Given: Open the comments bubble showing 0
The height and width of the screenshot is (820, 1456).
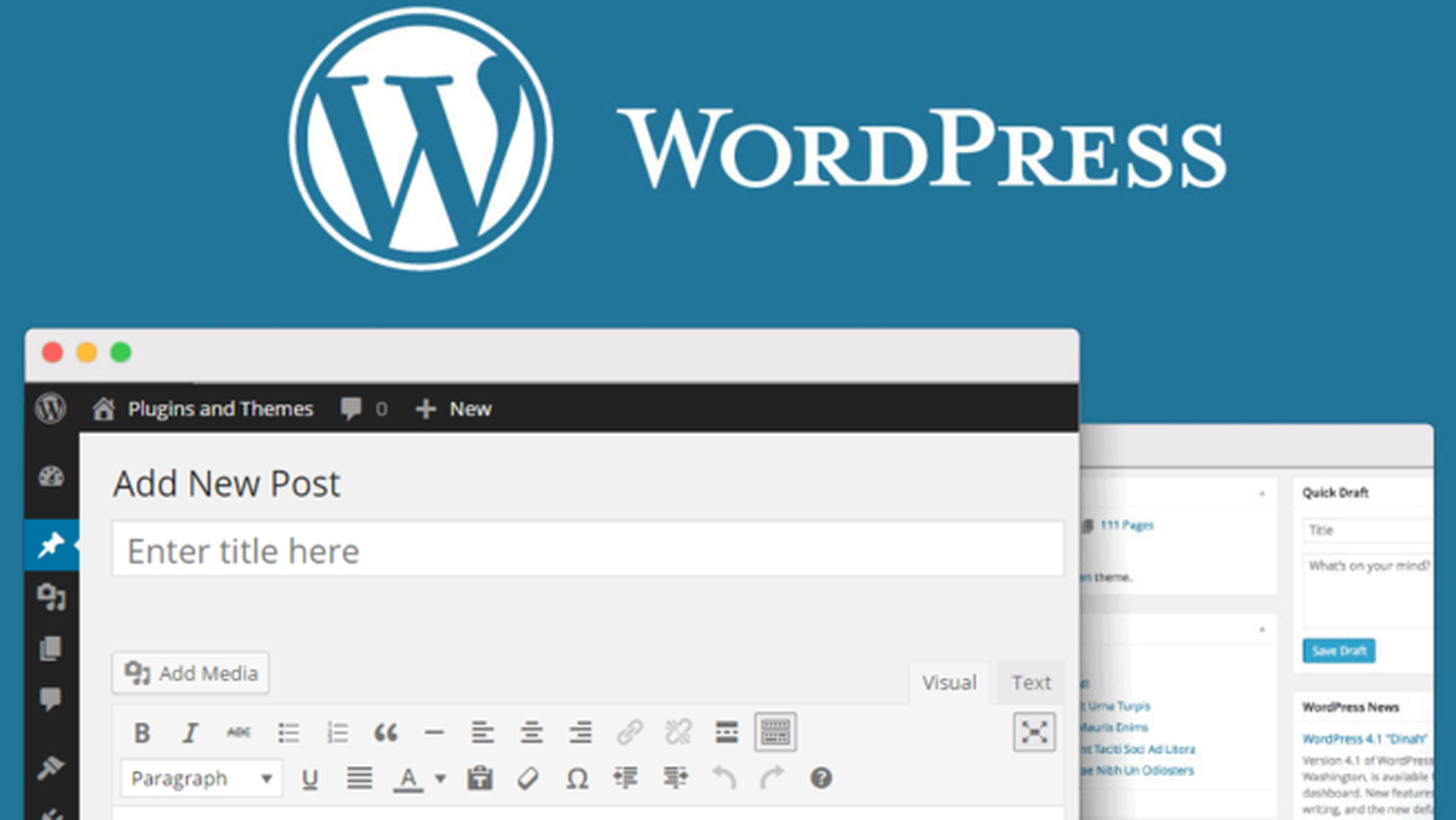Looking at the screenshot, I should click(364, 408).
